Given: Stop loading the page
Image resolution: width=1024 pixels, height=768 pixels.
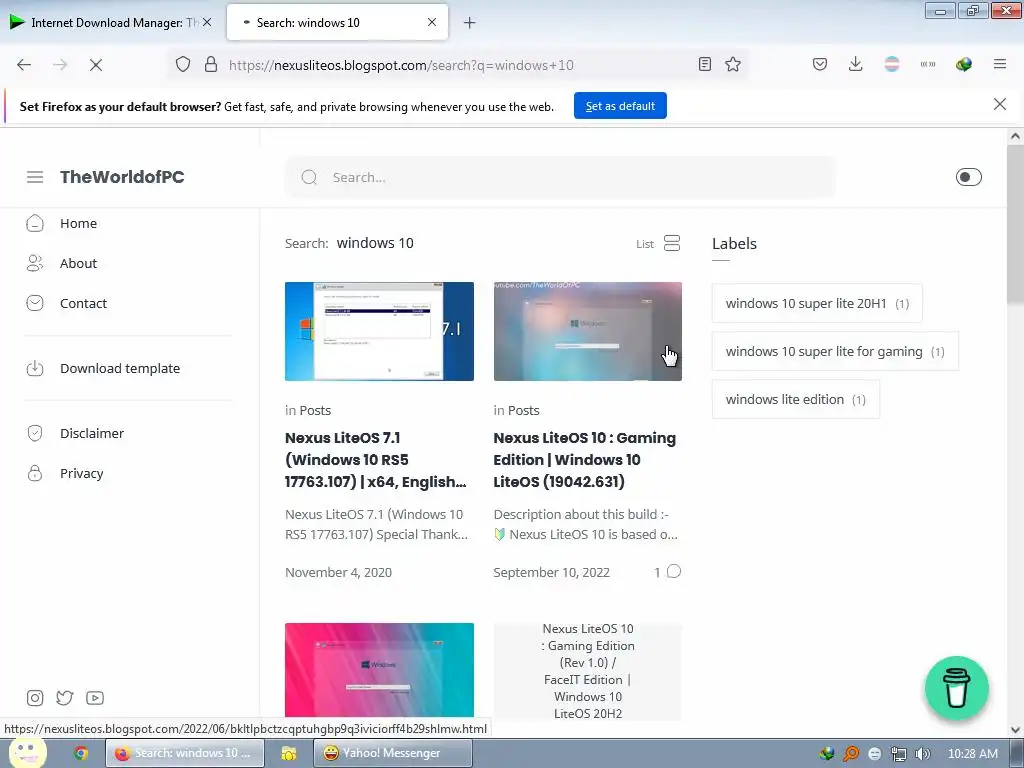Looking at the screenshot, I should pyautogui.click(x=95, y=65).
